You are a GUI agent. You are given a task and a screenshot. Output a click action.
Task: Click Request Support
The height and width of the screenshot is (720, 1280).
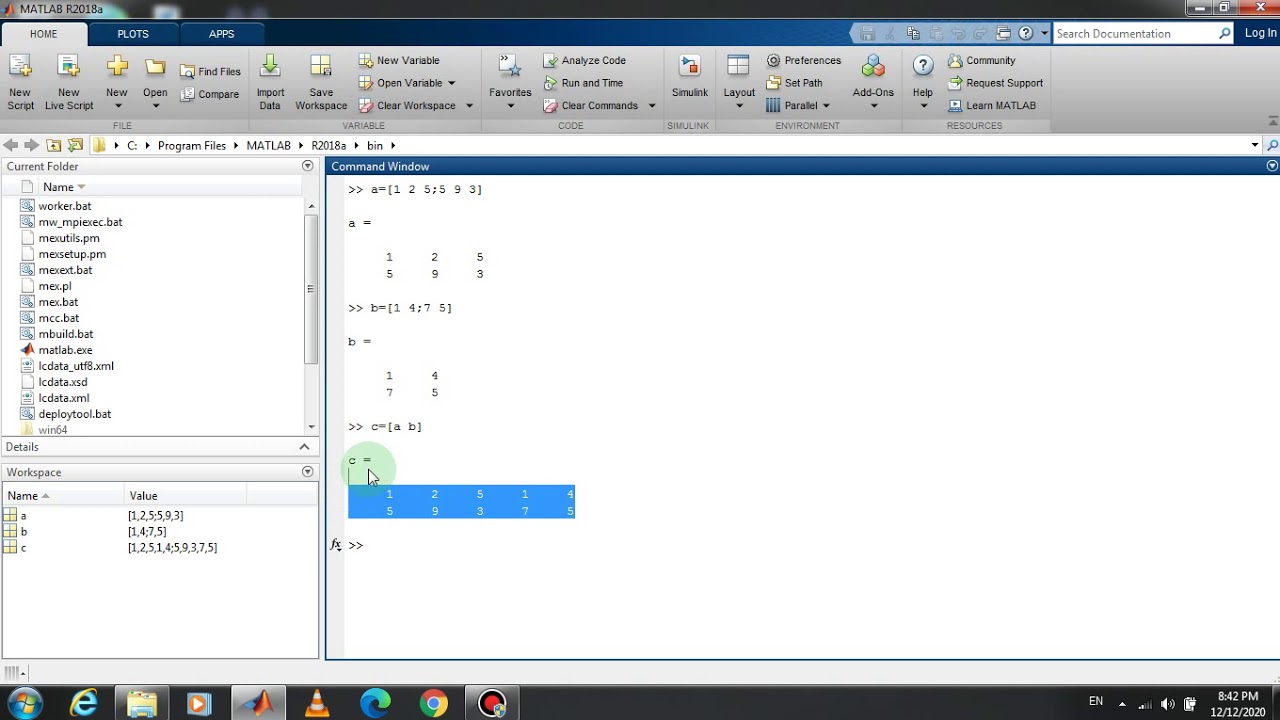[996, 83]
